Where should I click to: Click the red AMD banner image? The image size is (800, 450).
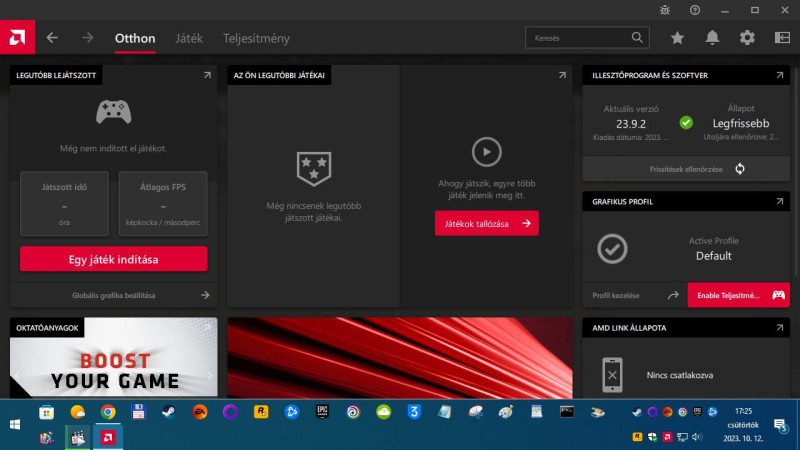(400, 358)
